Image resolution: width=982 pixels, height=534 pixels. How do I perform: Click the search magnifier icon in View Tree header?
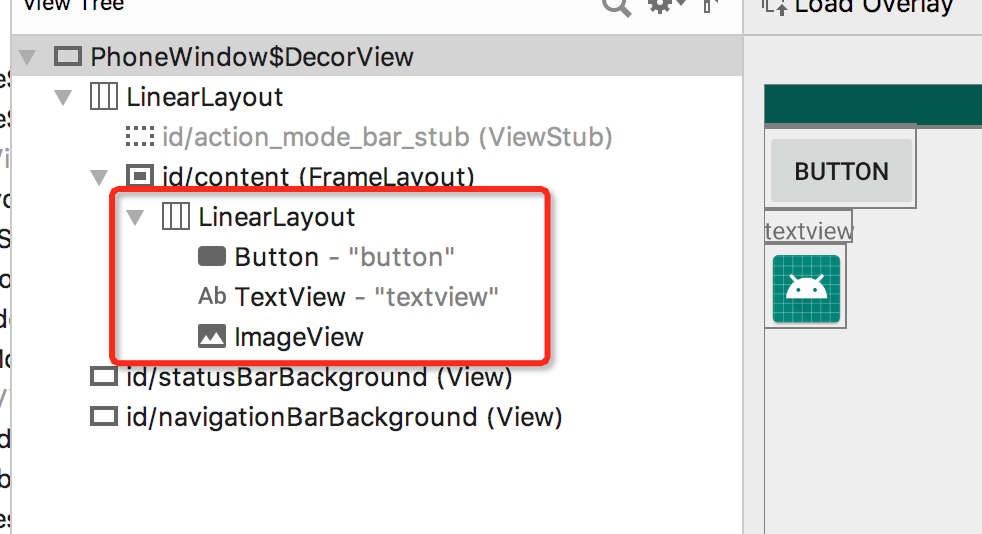(616, 6)
